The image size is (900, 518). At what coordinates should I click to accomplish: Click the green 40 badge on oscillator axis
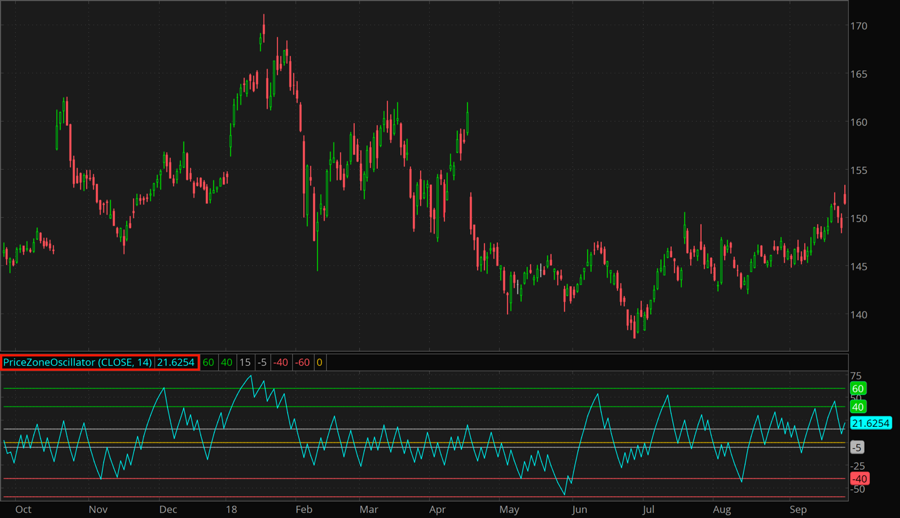click(x=857, y=406)
